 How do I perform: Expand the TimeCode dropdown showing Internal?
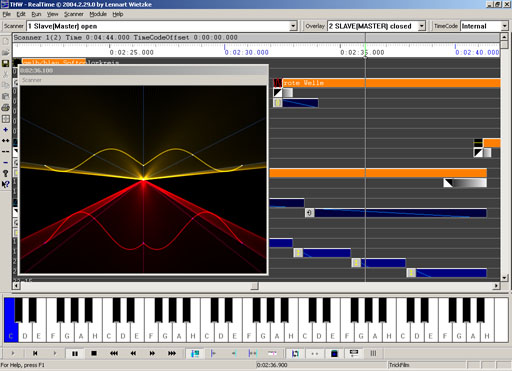pos(504,26)
